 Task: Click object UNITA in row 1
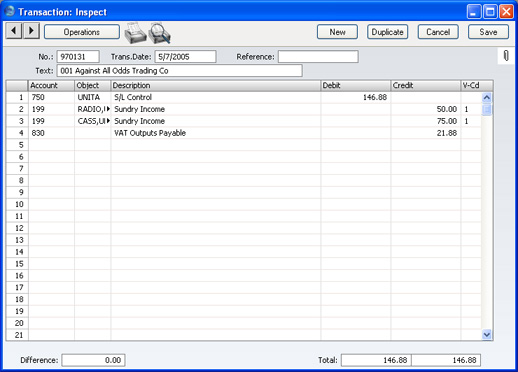pyautogui.click(x=89, y=97)
